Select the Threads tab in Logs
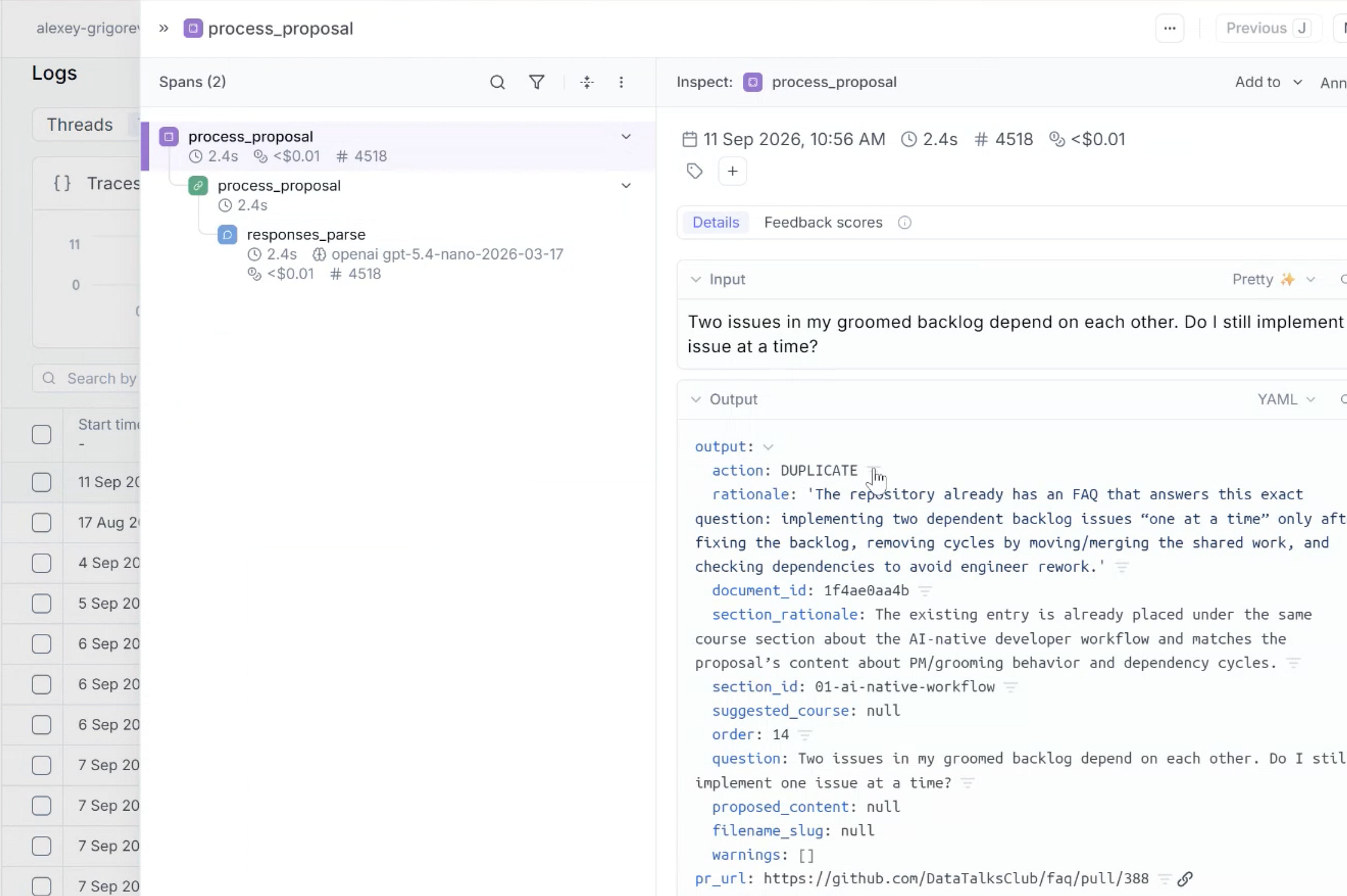This screenshot has height=896, width=1347. click(80, 125)
